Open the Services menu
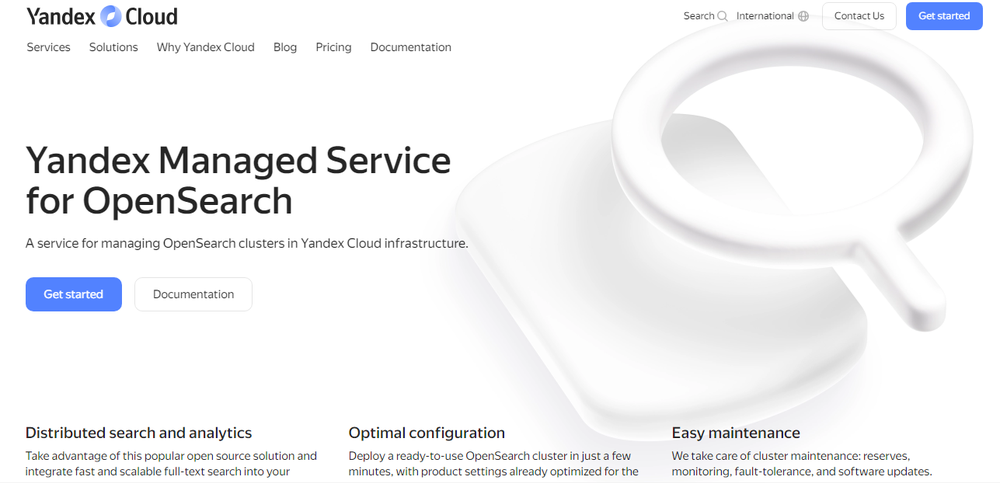 [x=48, y=47]
